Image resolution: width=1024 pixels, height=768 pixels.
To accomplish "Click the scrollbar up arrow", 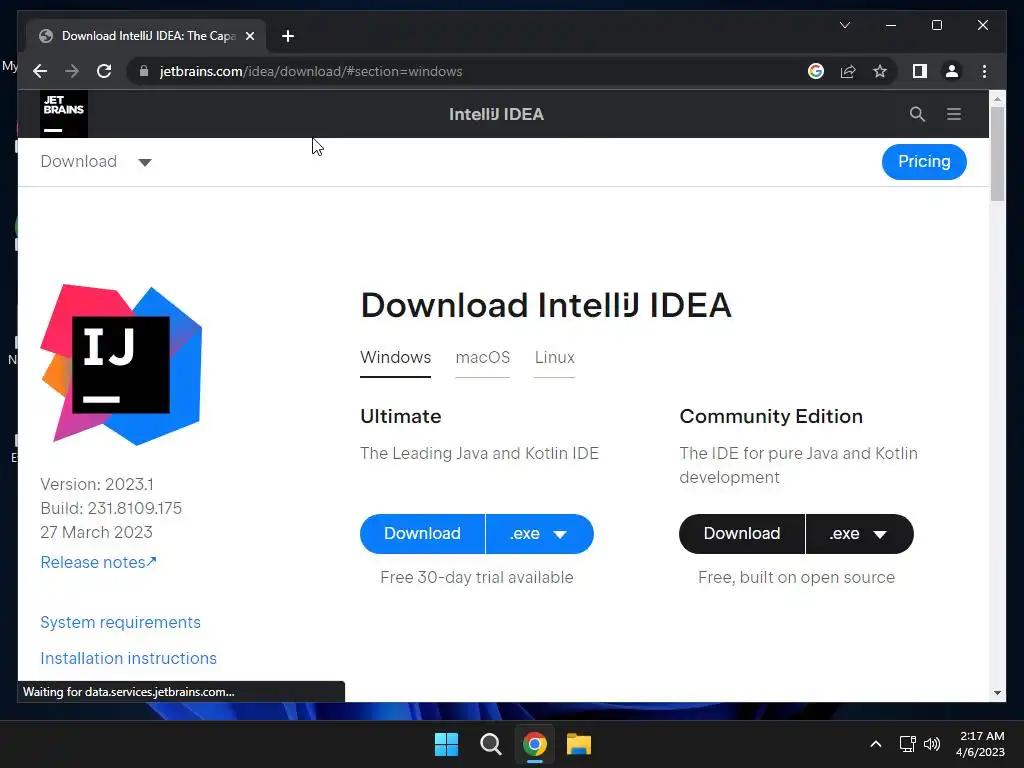I will click(997, 99).
